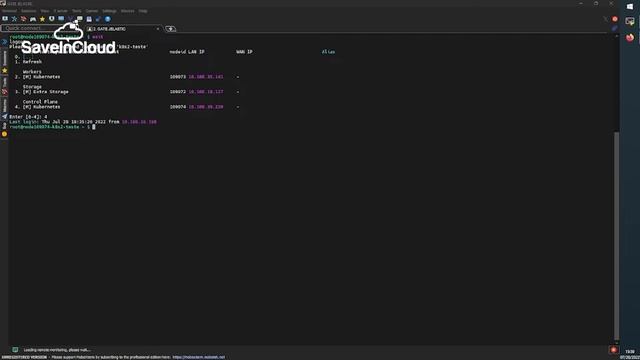
Task: Click the View toolbar icon
Action: [x=52, y=19]
